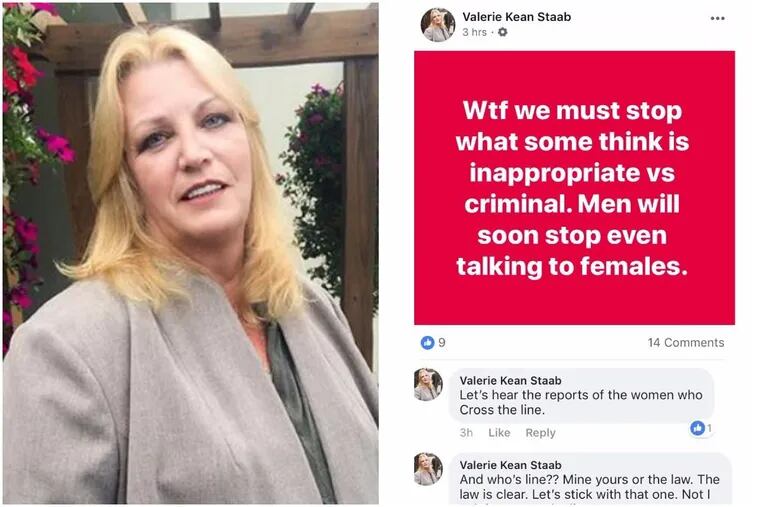Open the post author's profile picture at top
This screenshot has height=507, width=760.
pos(438,25)
